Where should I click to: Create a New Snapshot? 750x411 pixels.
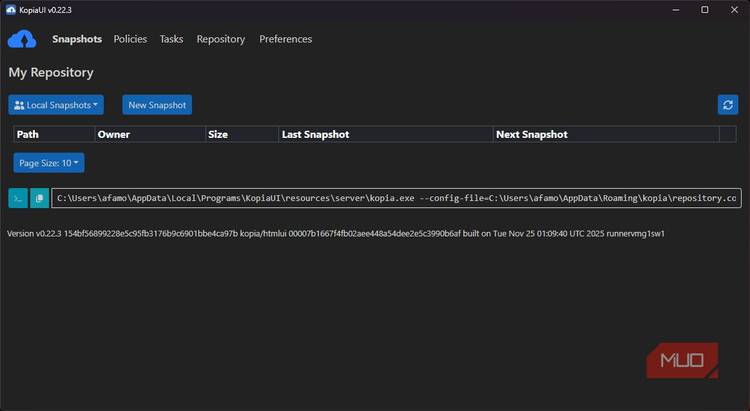pos(157,105)
